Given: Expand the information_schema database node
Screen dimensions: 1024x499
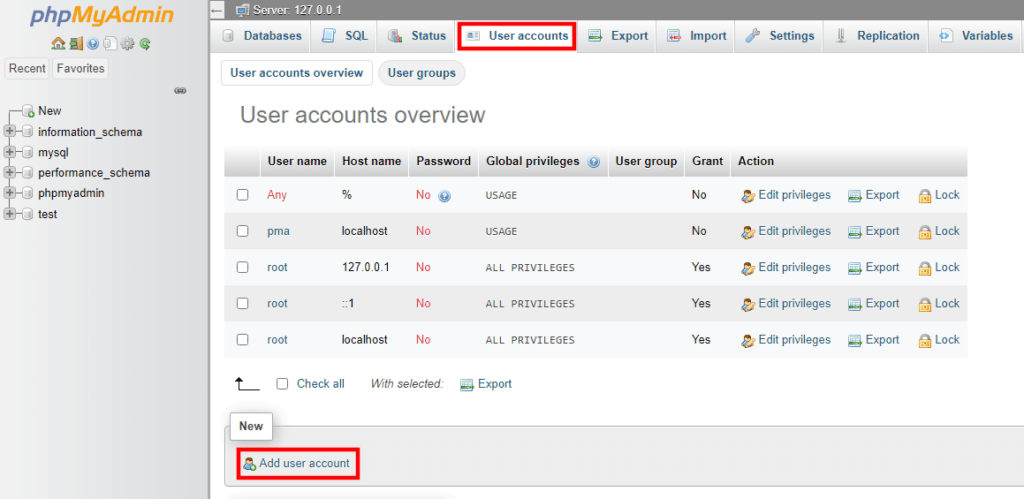Looking at the screenshot, I should pos(9,132).
